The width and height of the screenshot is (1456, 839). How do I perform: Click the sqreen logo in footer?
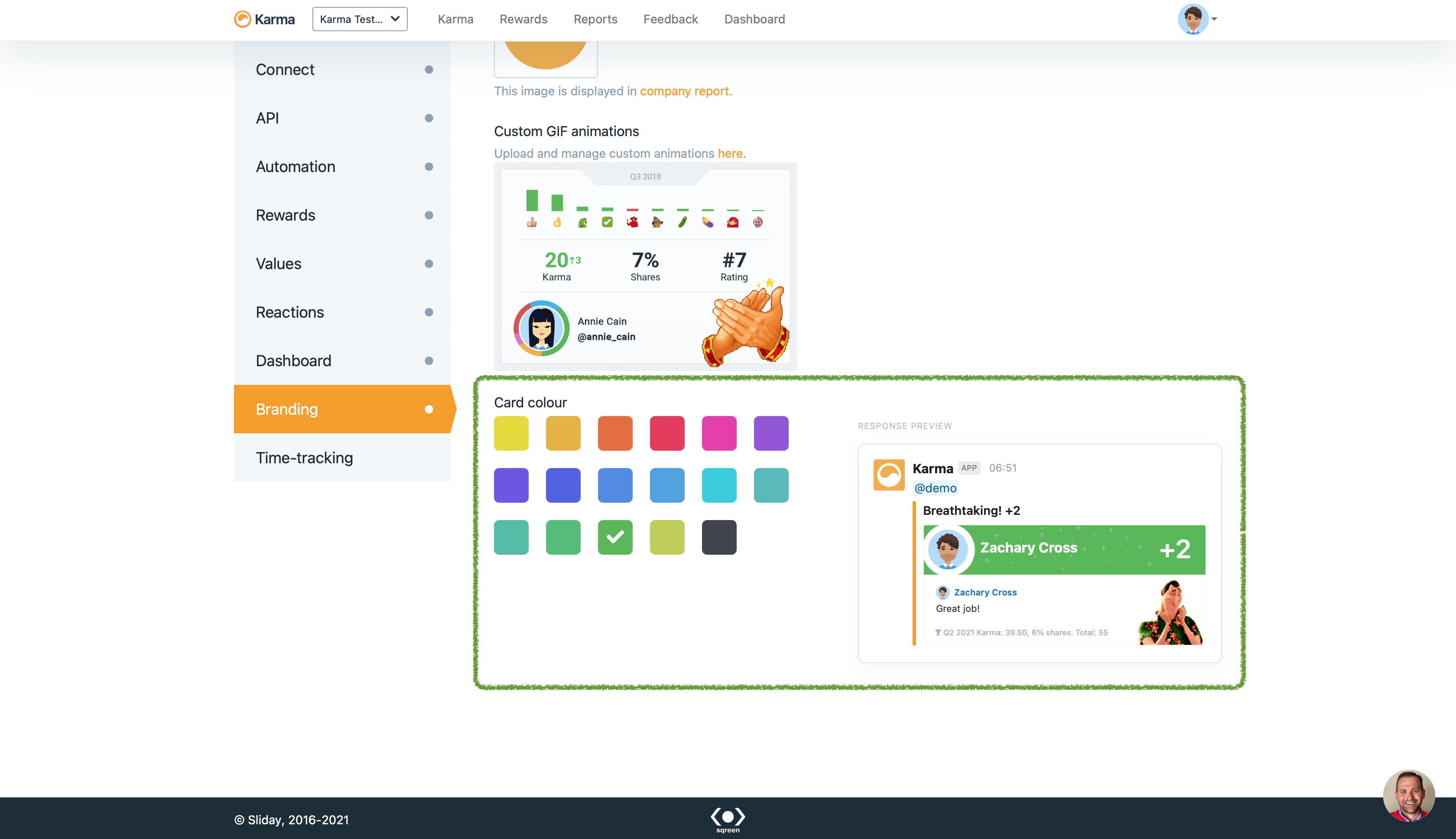[x=728, y=819]
